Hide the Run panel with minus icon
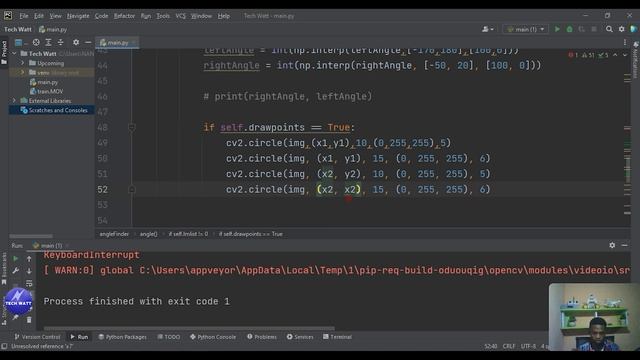 624,245
